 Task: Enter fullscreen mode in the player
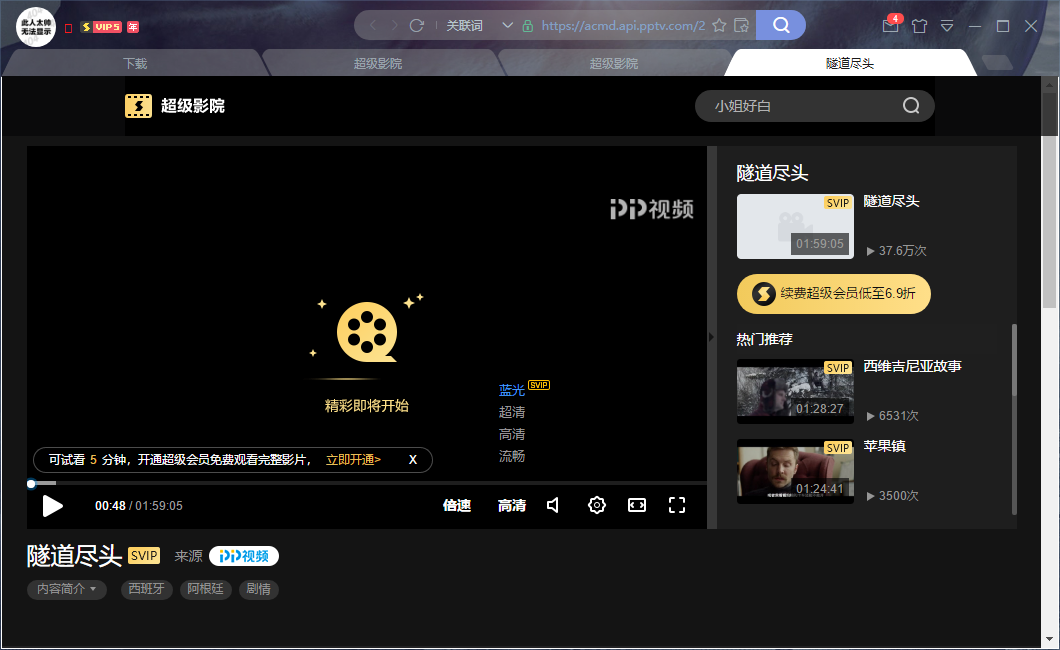677,506
